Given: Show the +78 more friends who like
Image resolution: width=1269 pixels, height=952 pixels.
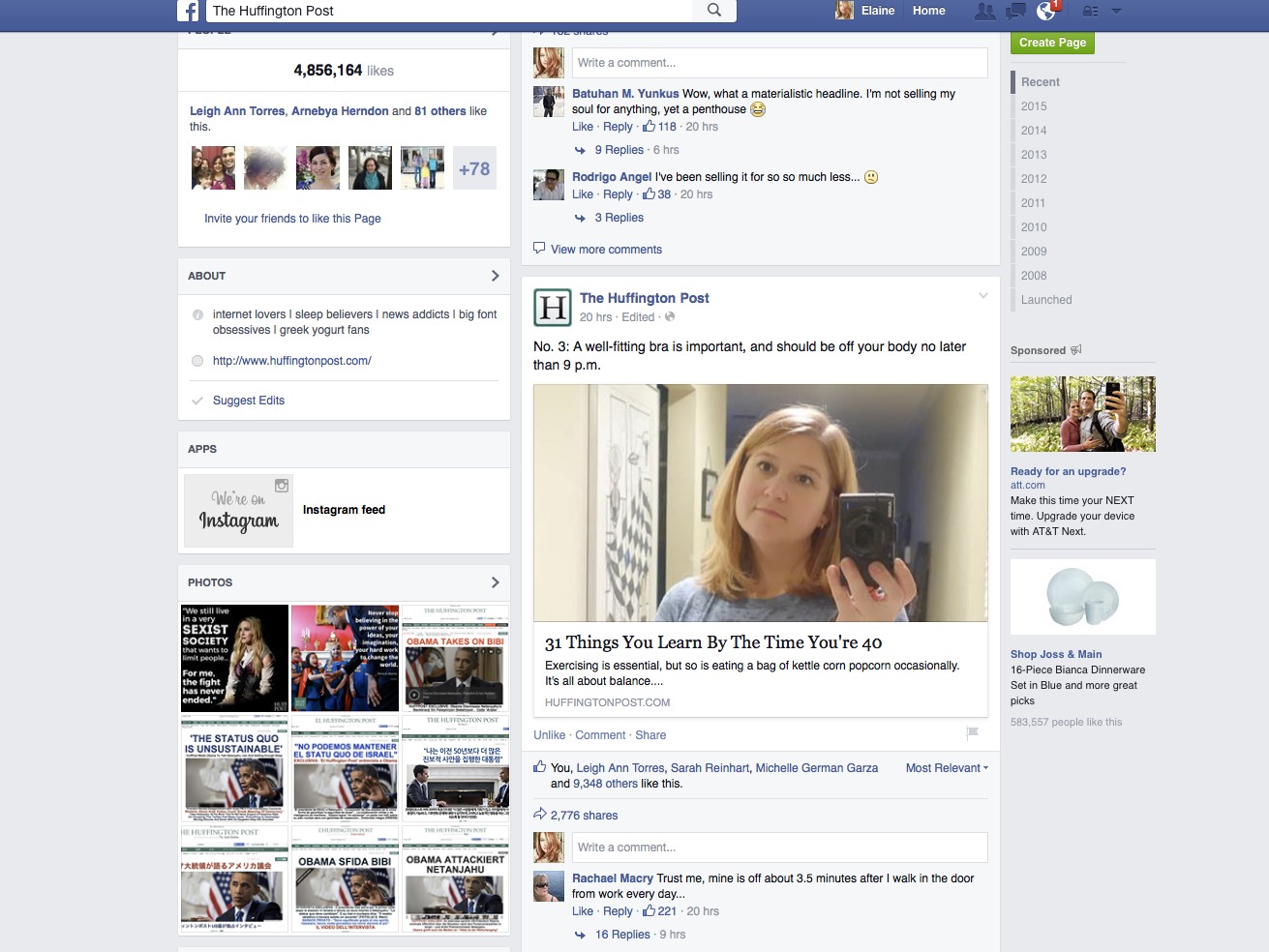Looking at the screenshot, I should coord(474,168).
